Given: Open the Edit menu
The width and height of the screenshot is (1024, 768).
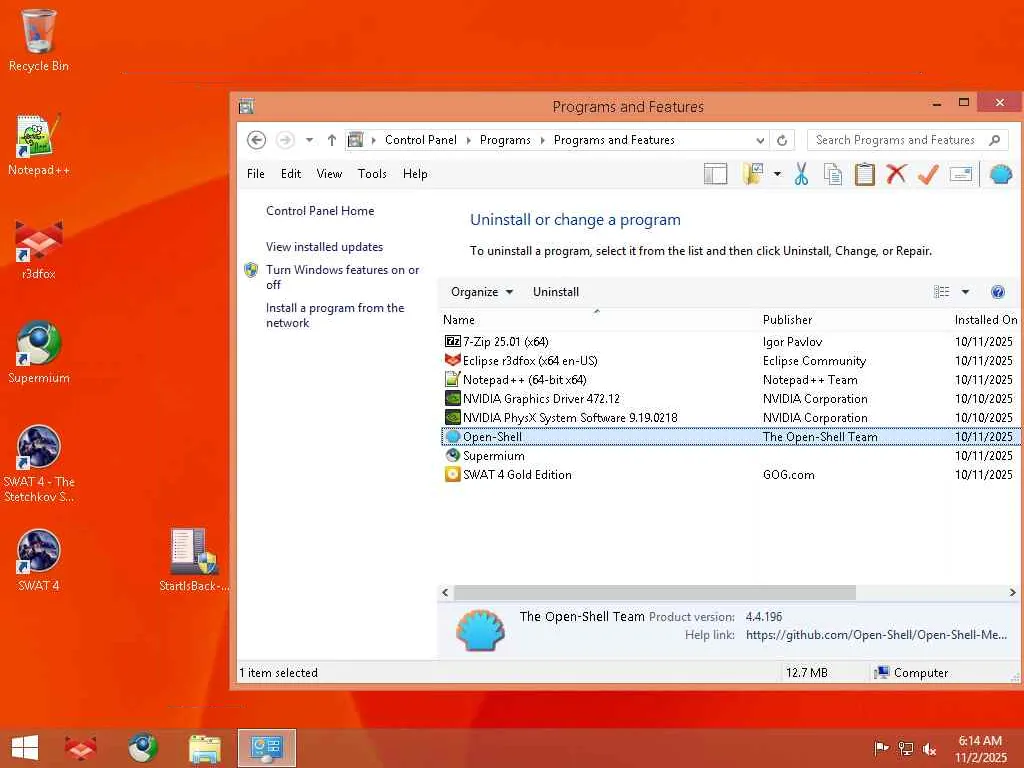Looking at the screenshot, I should pos(291,174).
